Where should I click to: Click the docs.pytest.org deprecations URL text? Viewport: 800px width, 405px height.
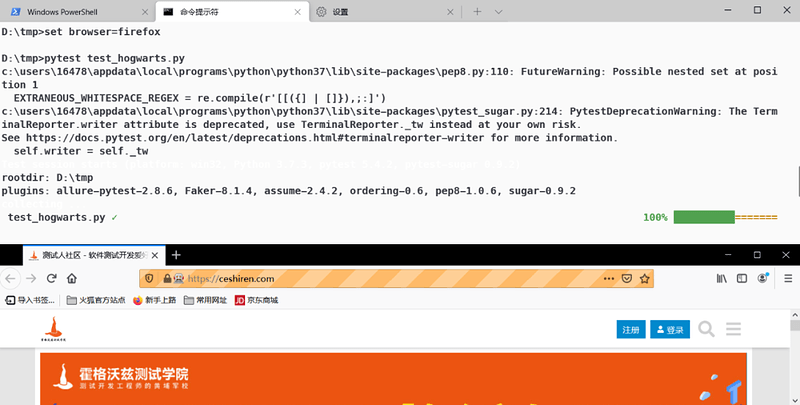(x=255, y=138)
